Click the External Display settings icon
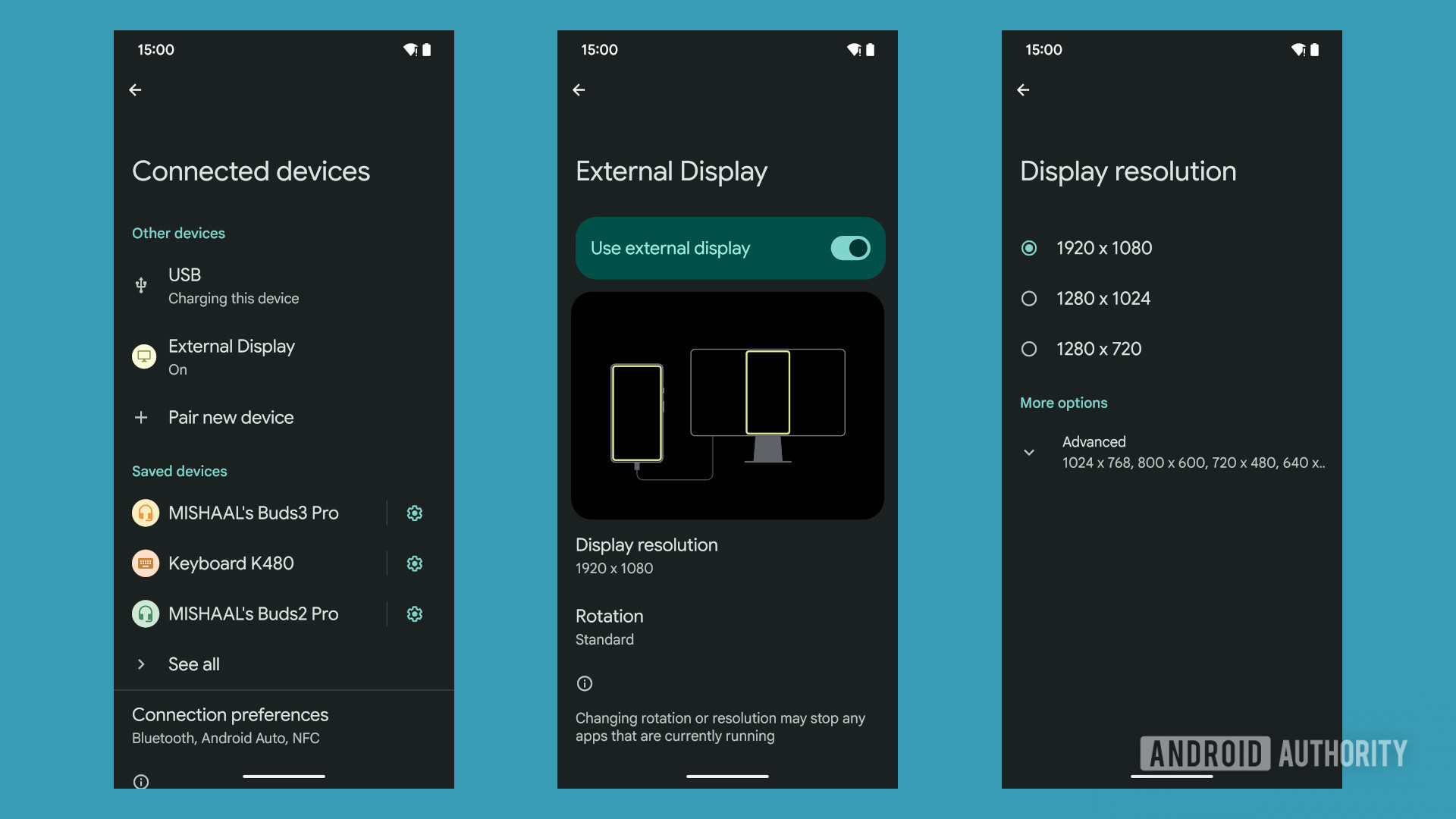Screen dimensions: 1456x819 144,357
